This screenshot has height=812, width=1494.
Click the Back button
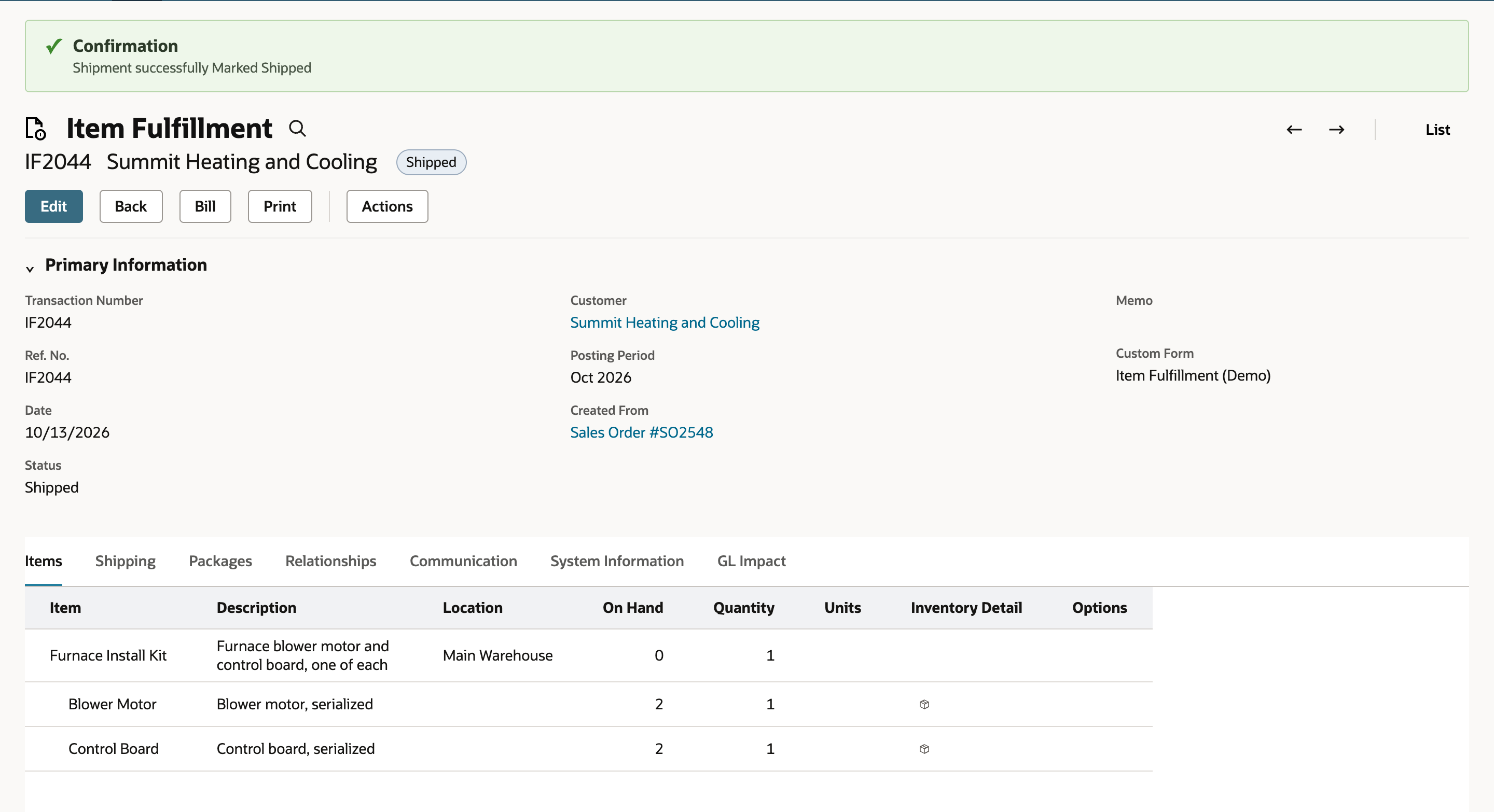coord(131,206)
